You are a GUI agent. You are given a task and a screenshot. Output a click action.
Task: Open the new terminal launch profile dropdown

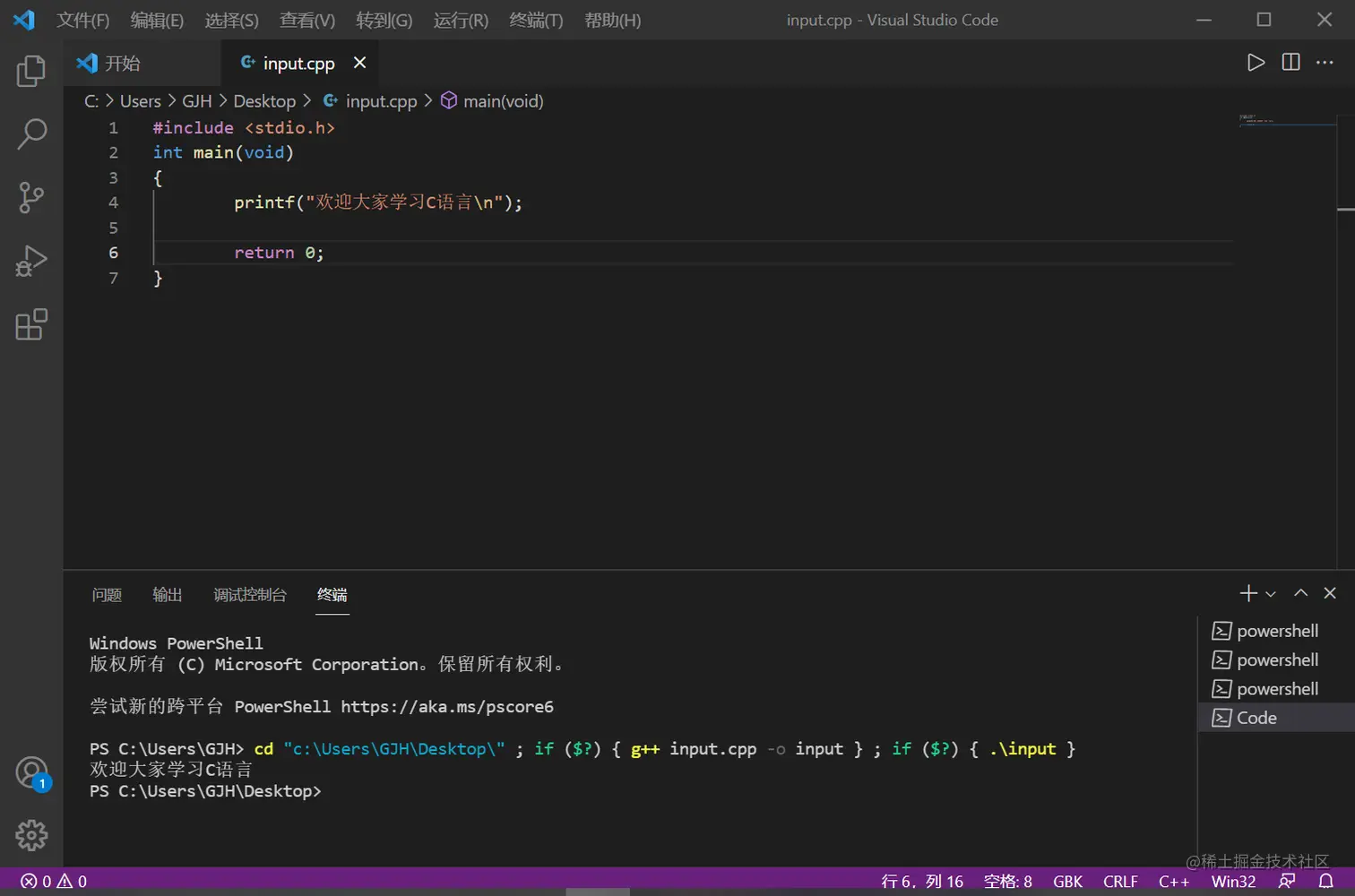1270,594
